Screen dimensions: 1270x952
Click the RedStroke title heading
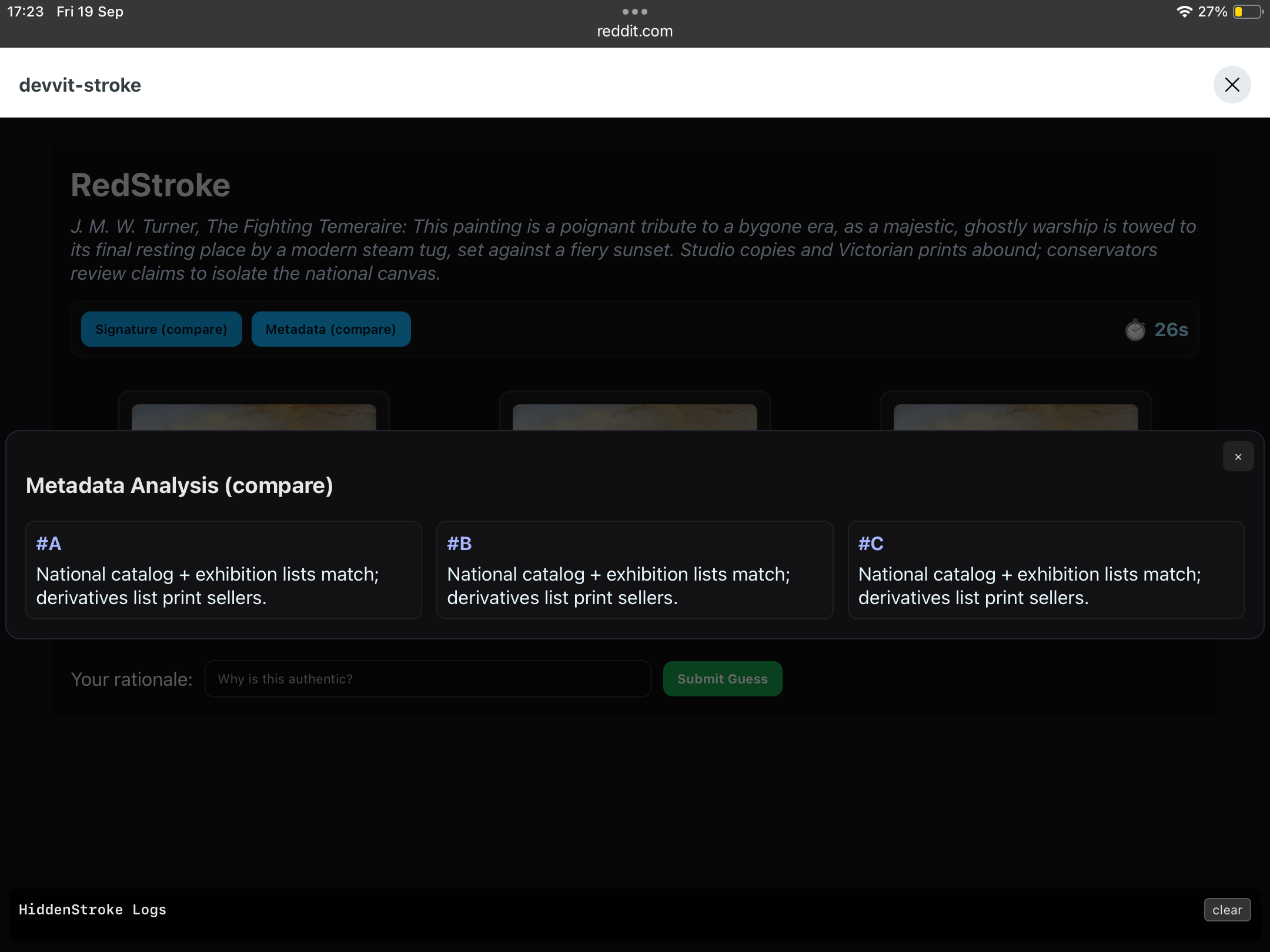pyautogui.click(x=151, y=185)
